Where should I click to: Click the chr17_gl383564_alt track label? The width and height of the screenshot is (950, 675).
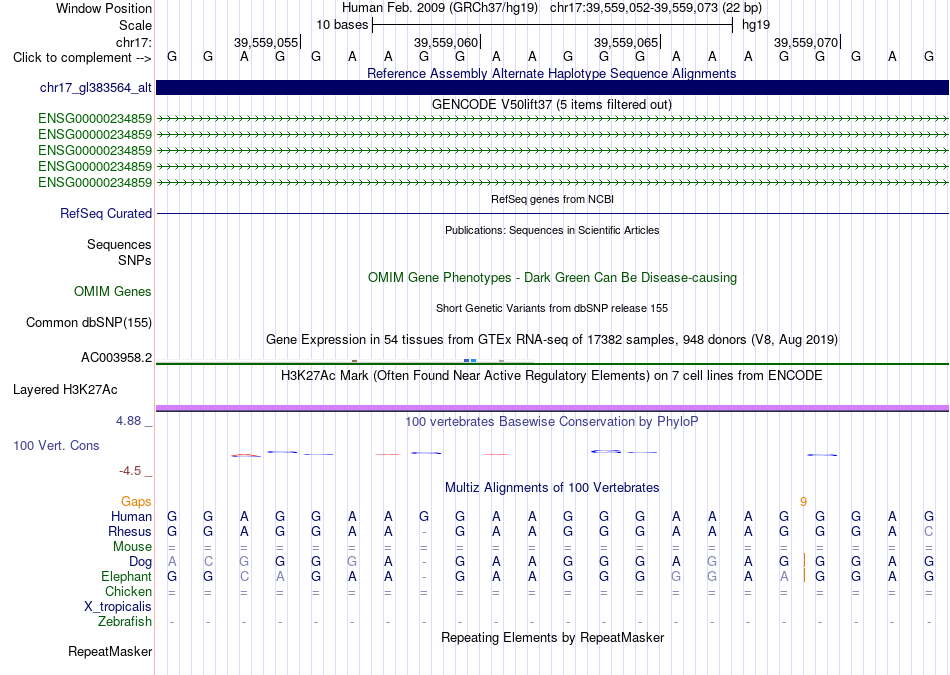point(96,88)
